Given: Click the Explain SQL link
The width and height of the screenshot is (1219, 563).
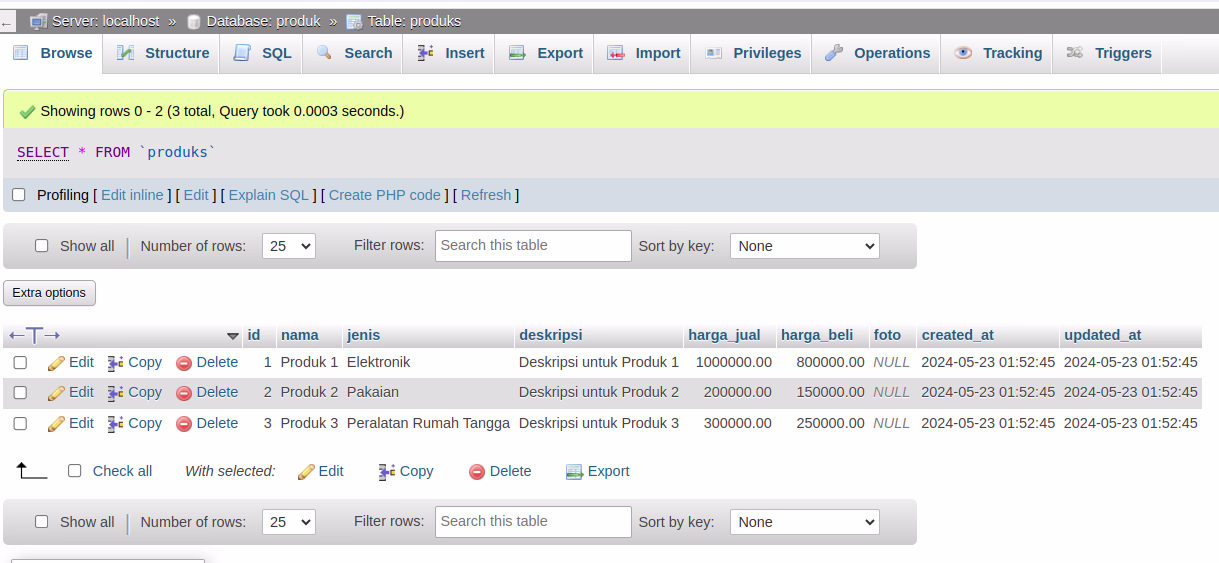Looking at the screenshot, I should coord(268,195).
